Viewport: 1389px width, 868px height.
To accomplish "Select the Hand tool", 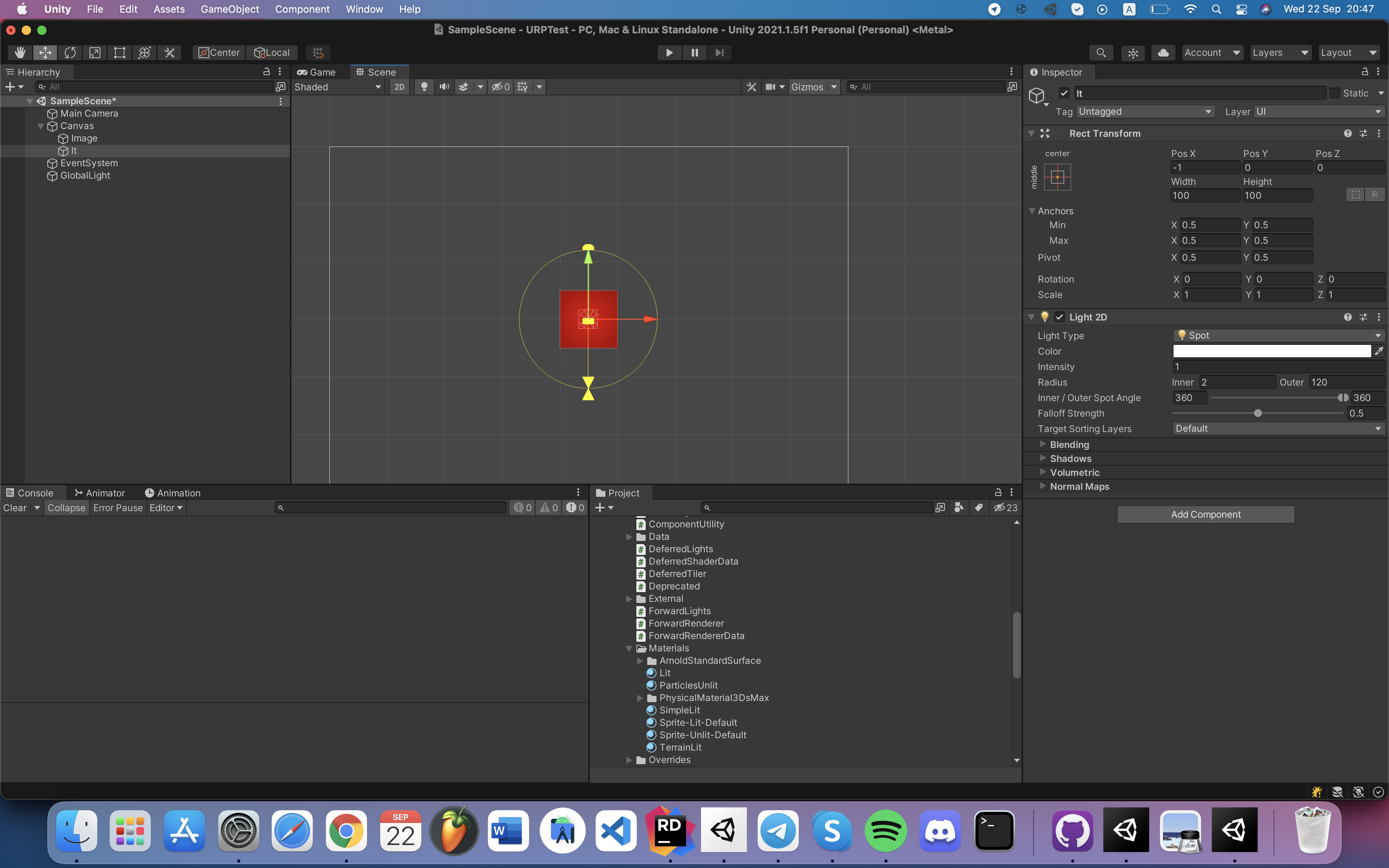I will click(x=20, y=53).
